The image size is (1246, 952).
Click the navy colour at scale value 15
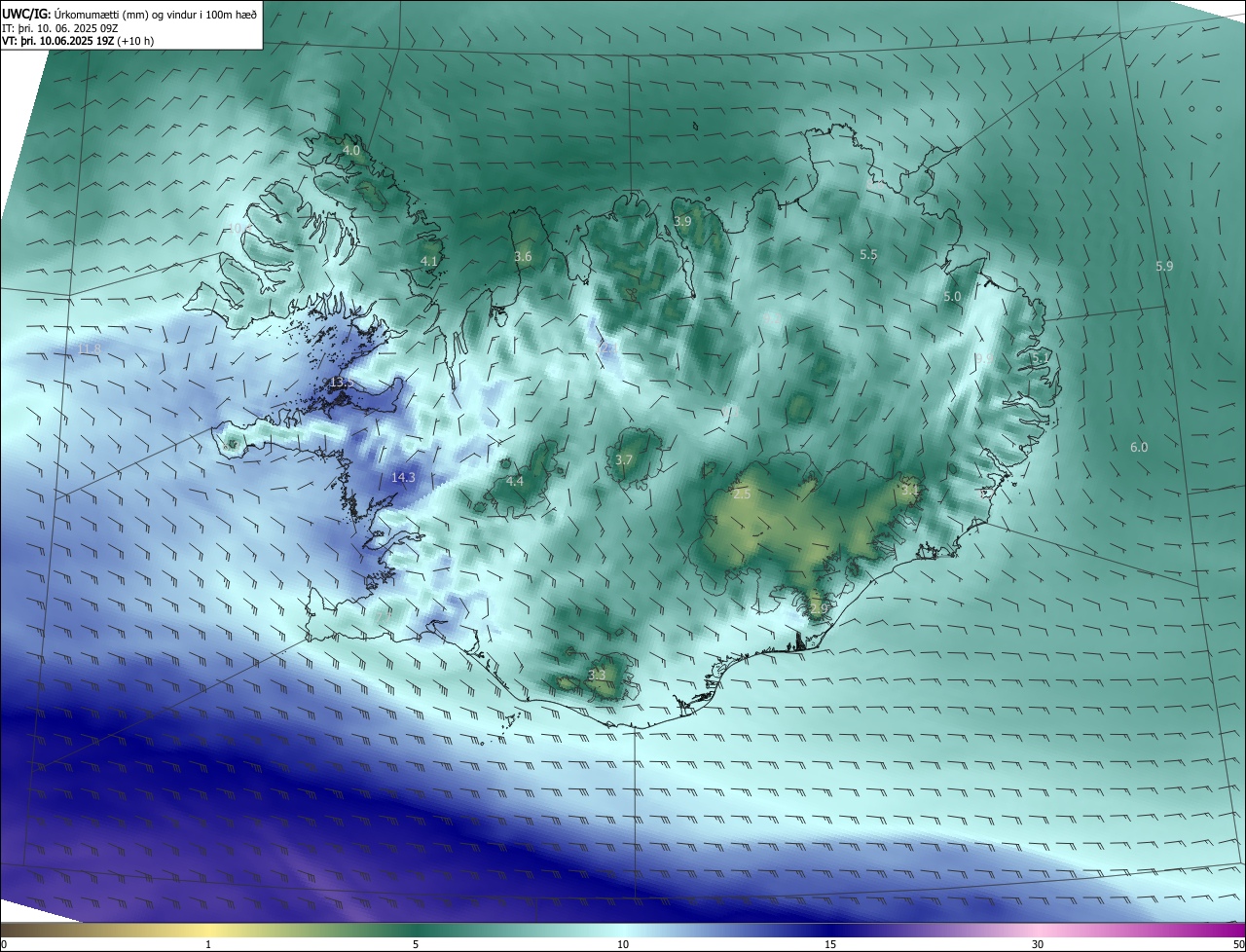point(830,930)
